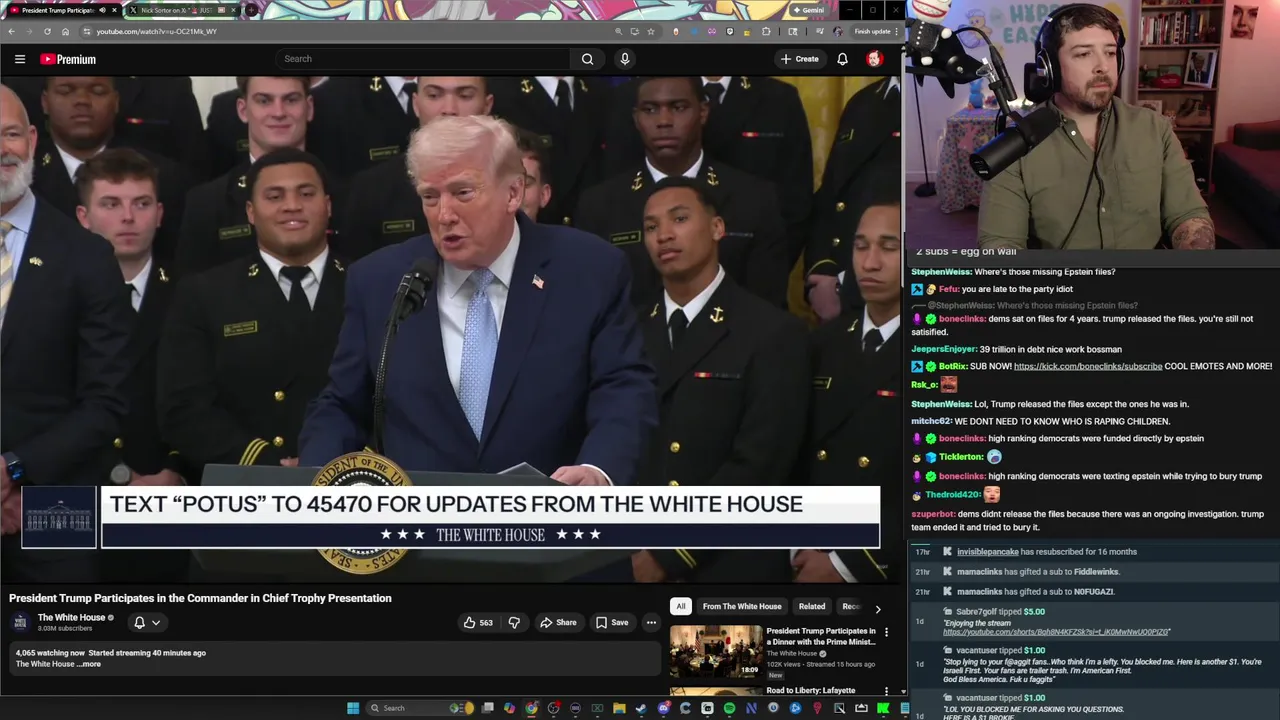Open the Road to Liberty: Lafayette video title

(x=811, y=690)
